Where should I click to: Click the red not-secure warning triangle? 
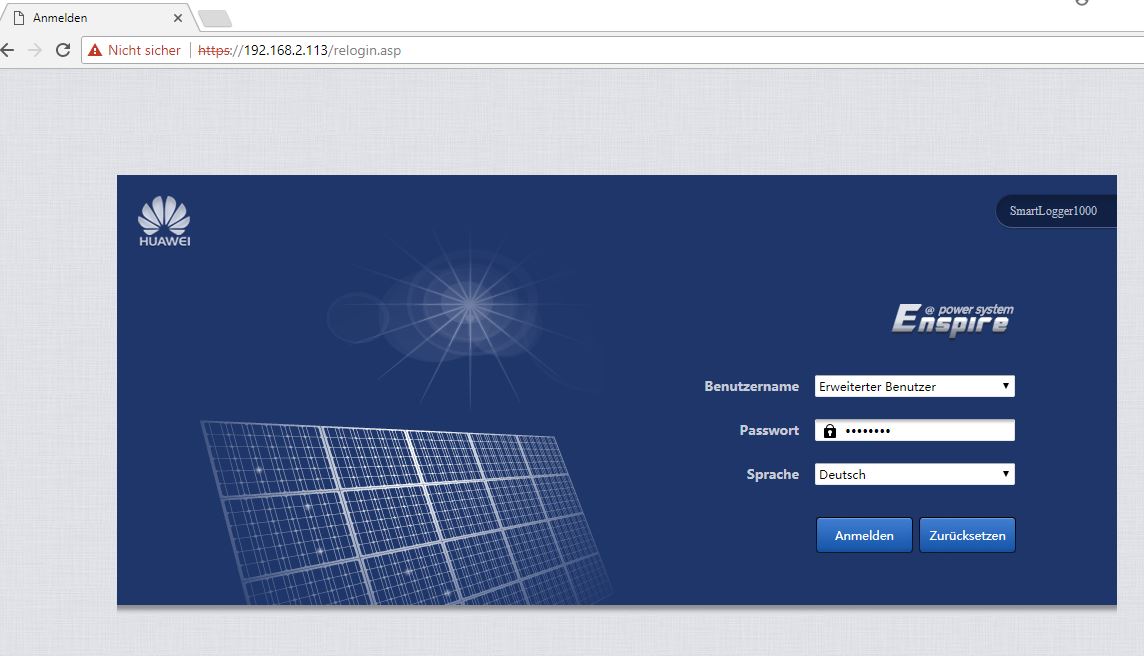(x=95, y=50)
